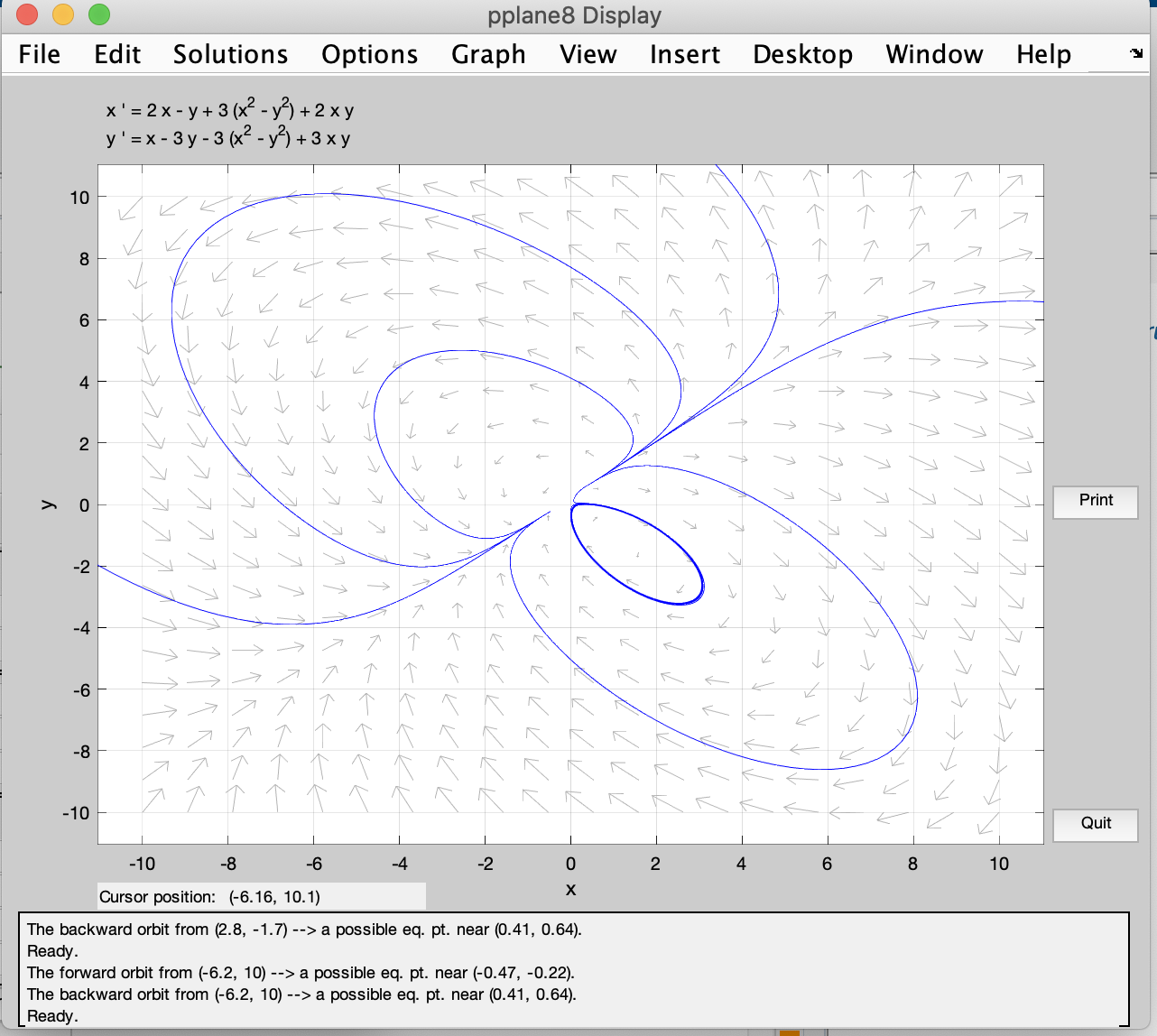
Task: Maximize the pplane8 Display window
Action: 99,14
